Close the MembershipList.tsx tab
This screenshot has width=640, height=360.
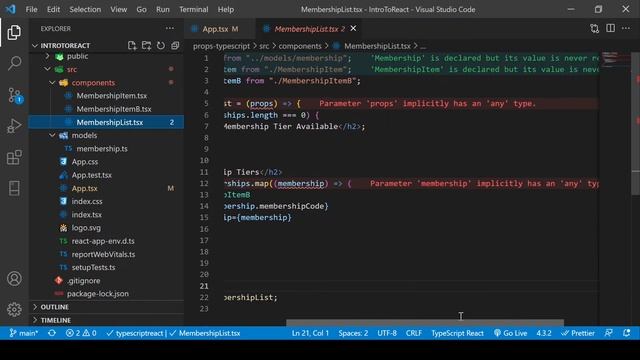[353, 28]
